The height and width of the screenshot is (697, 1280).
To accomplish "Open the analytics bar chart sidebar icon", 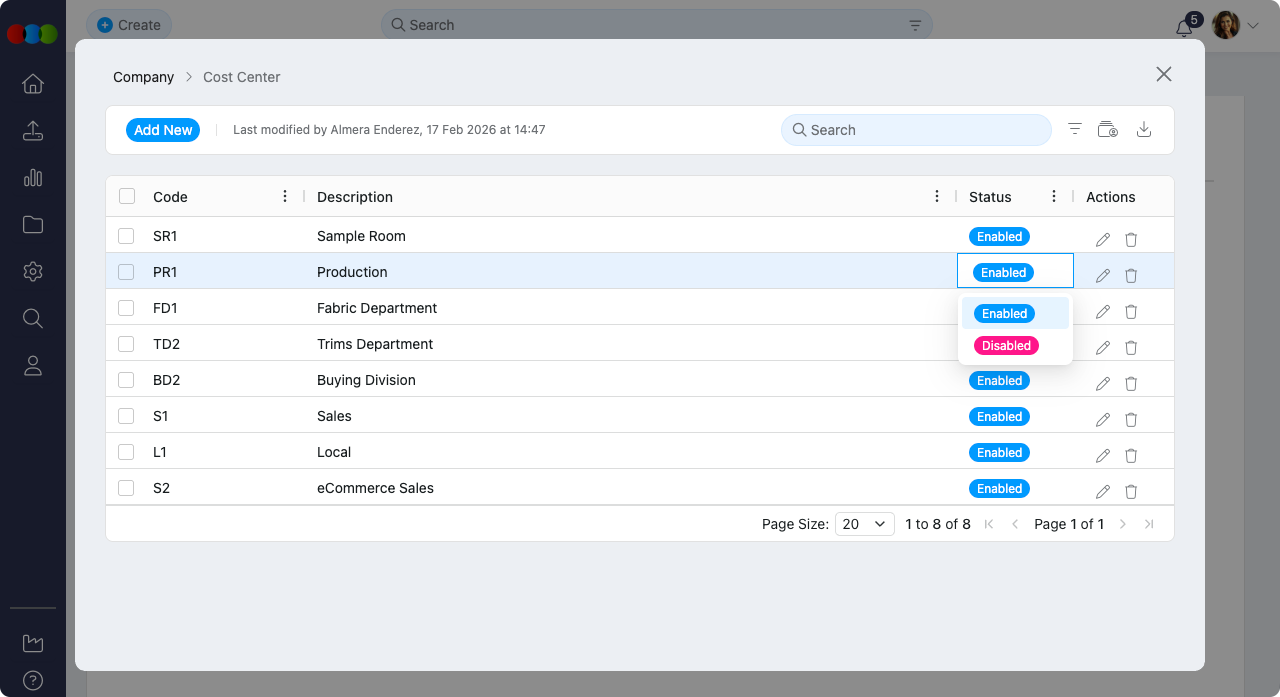I will (33, 178).
